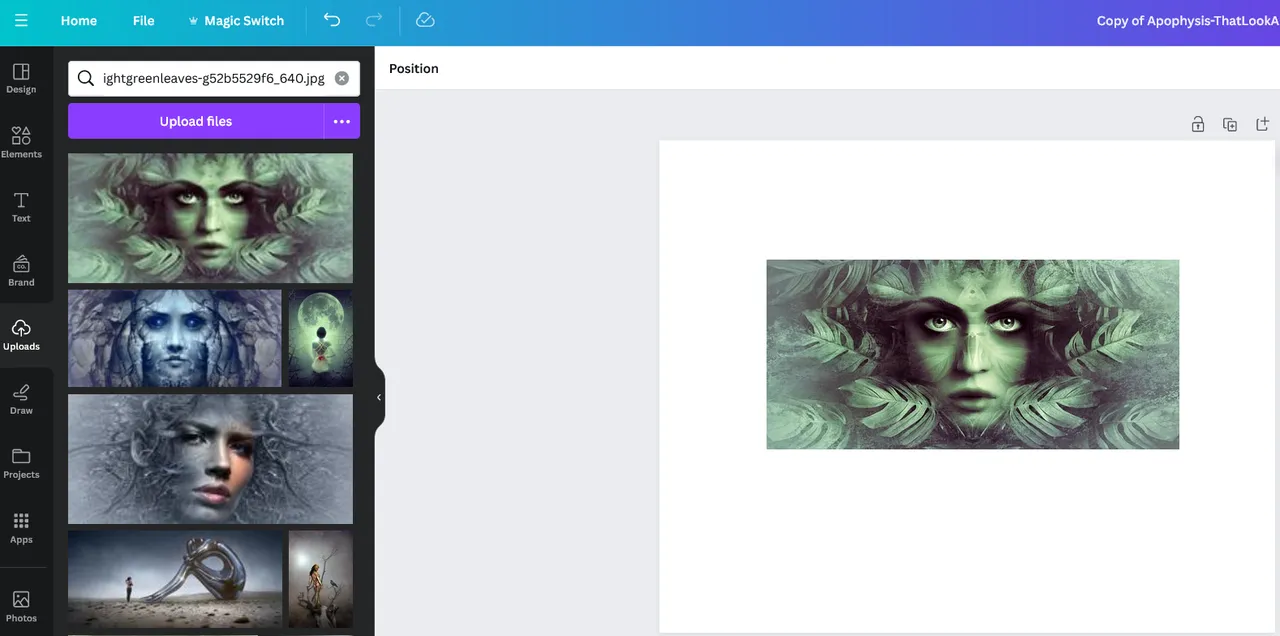
Task: Open Magic Switch
Action: coord(236,20)
